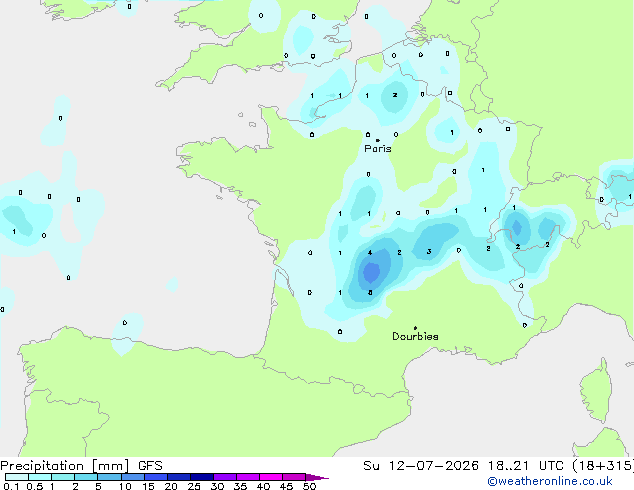Select the 20–25 mm legend color swatch
Image resolution: width=634 pixels, height=490 pixels.
pyautogui.click(x=178, y=477)
